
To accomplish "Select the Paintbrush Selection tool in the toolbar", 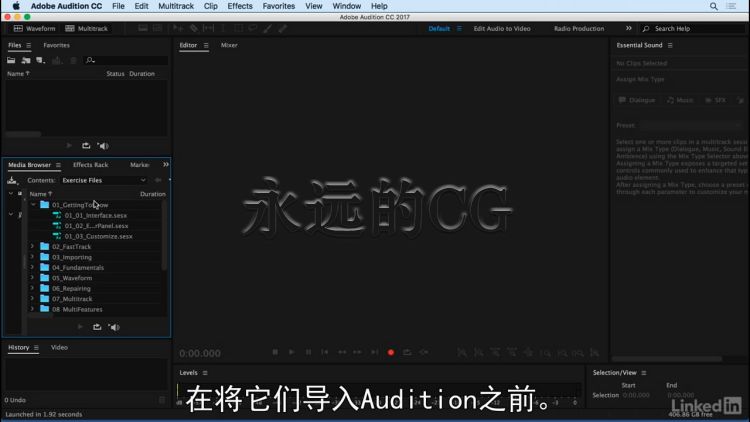I will (267, 28).
